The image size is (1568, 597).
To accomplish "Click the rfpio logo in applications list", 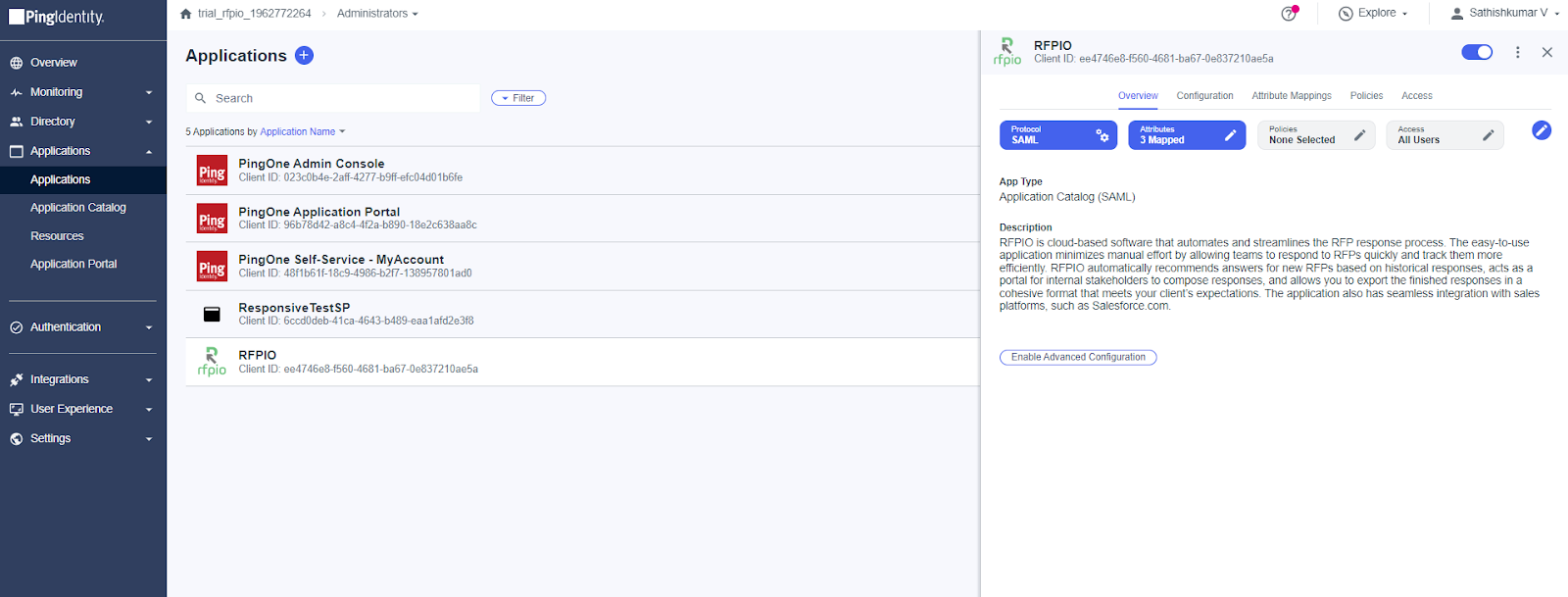I will [212, 362].
